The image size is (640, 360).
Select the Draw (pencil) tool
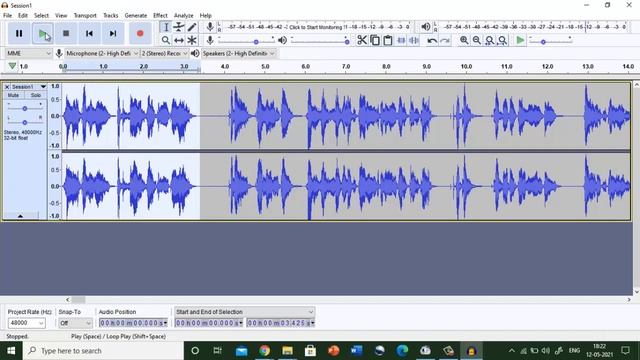tap(192, 27)
